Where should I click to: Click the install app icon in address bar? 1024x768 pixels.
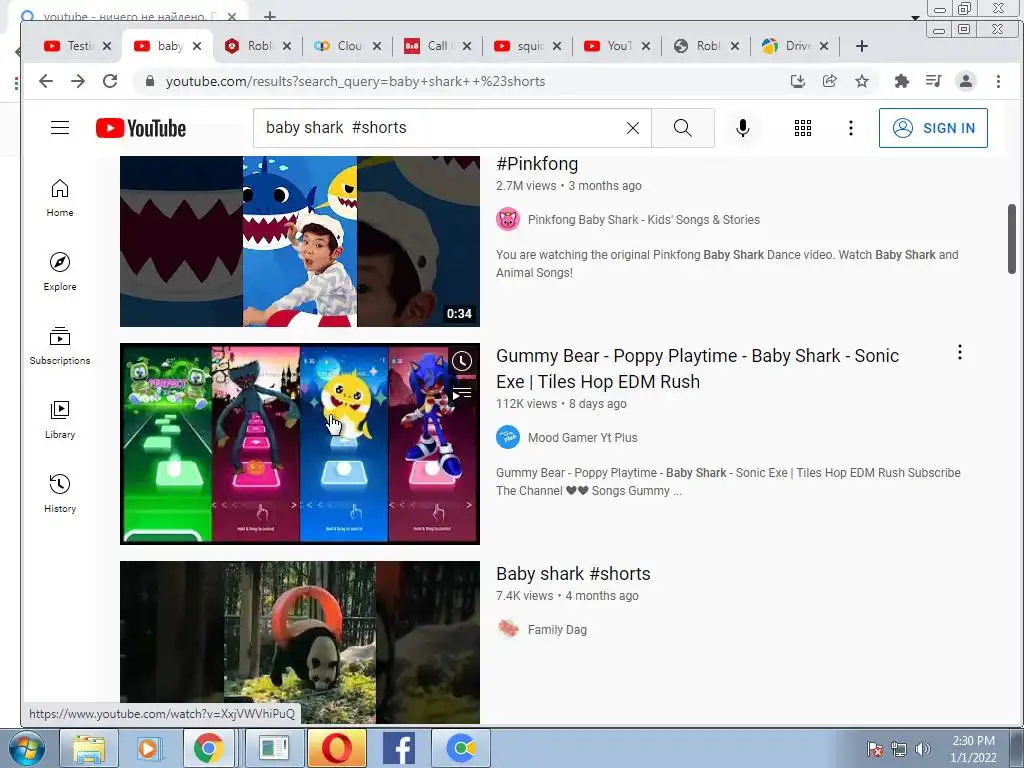[x=797, y=81]
